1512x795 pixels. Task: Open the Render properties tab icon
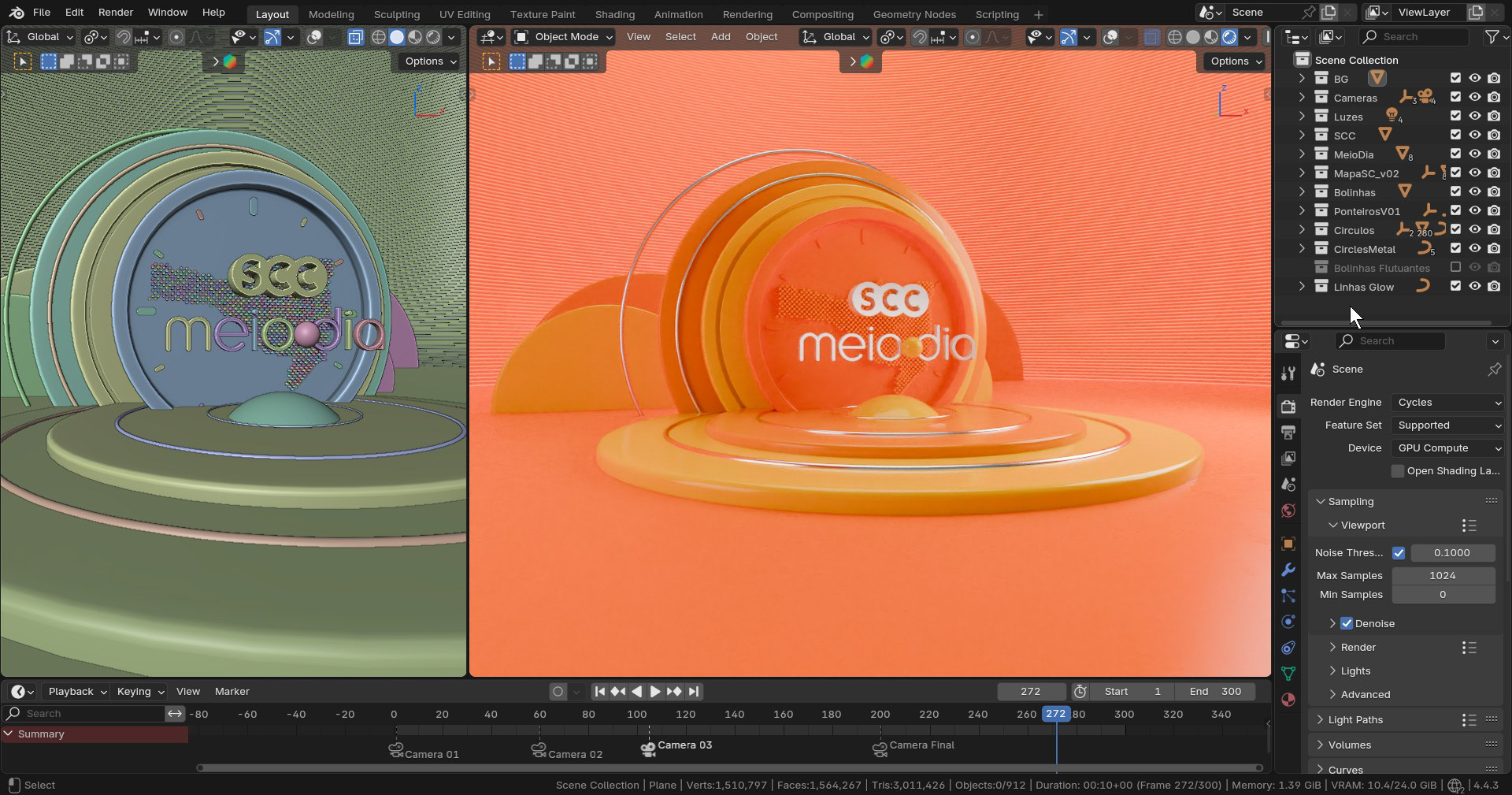[x=1288, y=407]
